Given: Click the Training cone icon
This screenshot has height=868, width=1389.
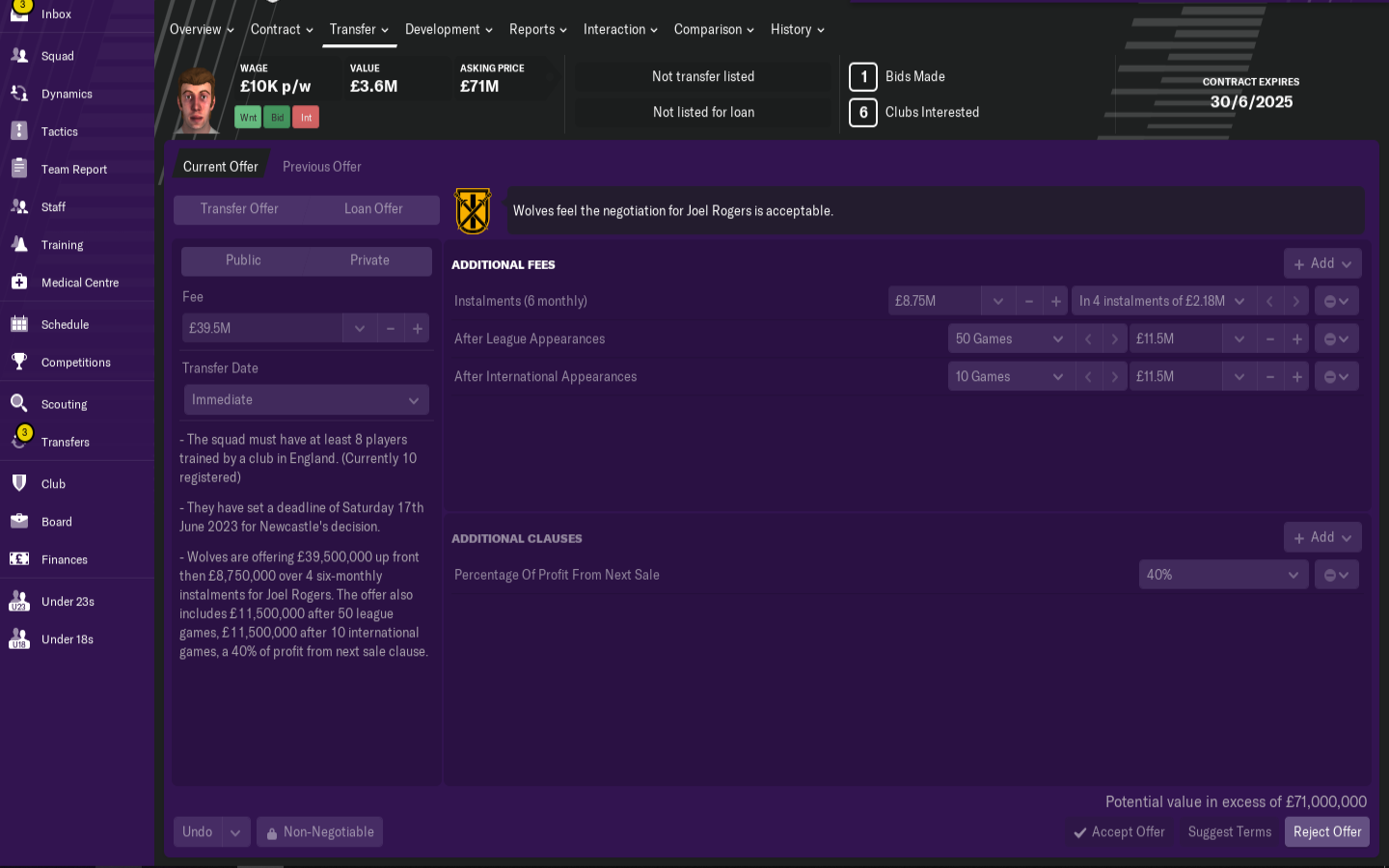Looking at the screenshot, I should click(19, 245).
